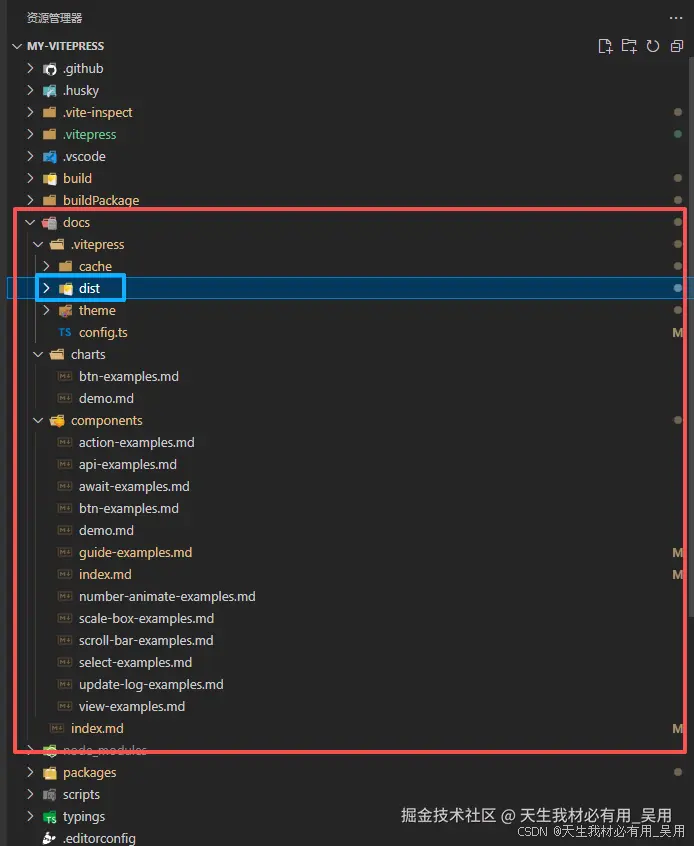Open view-examples.md in components

coord(131,707)
